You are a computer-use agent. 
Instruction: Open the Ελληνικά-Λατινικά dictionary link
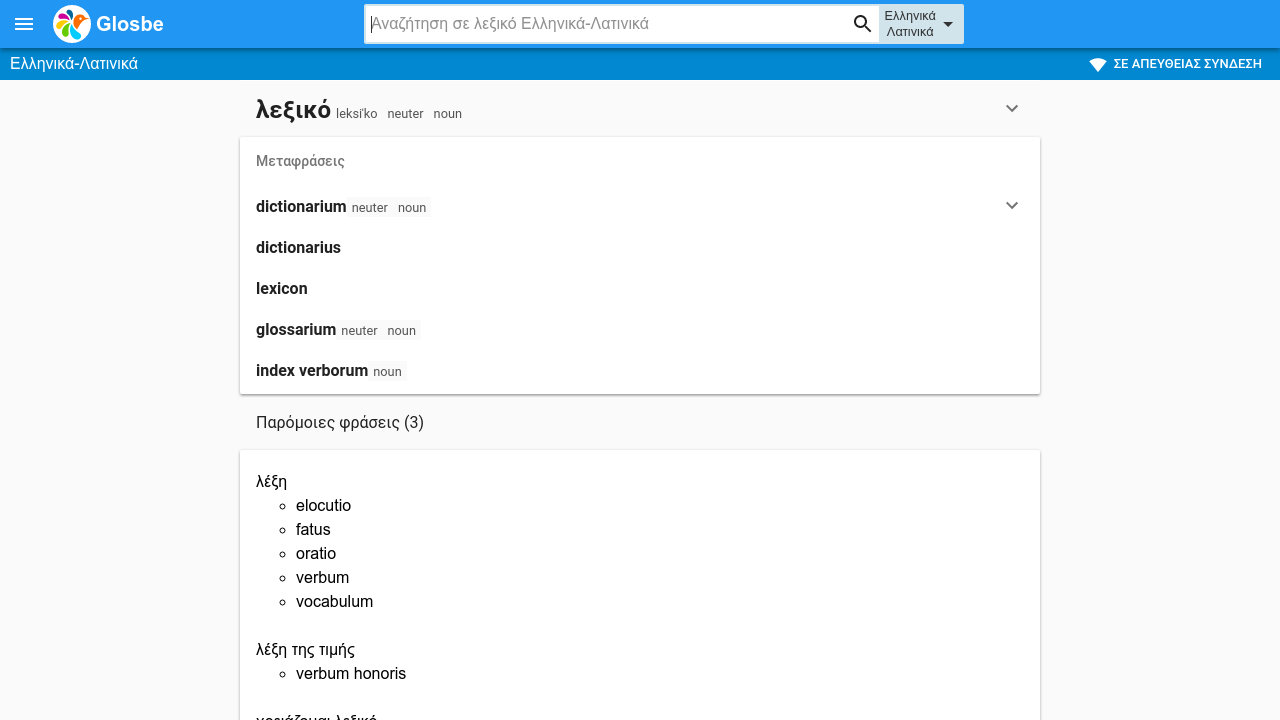tap(74, 64)
